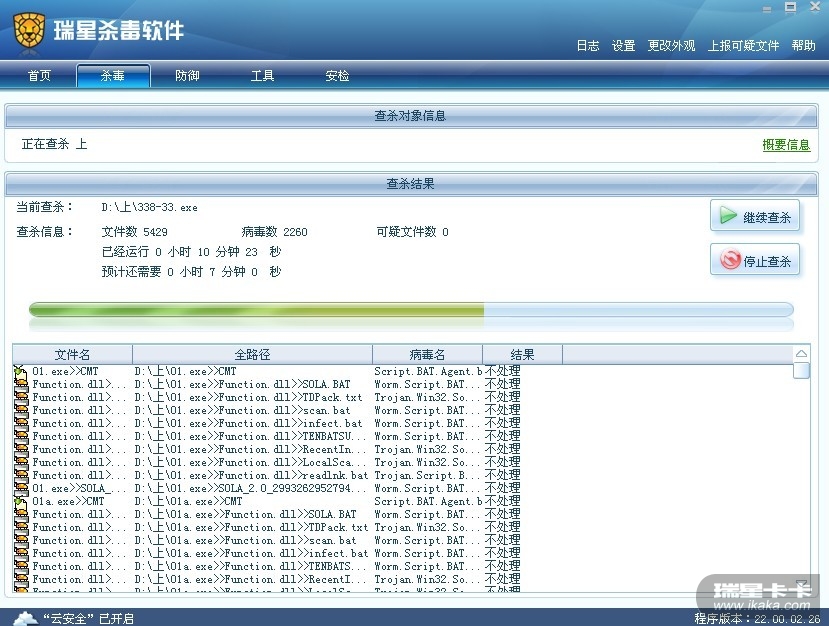Switch to the 安检 tab

tap(337, 76)
